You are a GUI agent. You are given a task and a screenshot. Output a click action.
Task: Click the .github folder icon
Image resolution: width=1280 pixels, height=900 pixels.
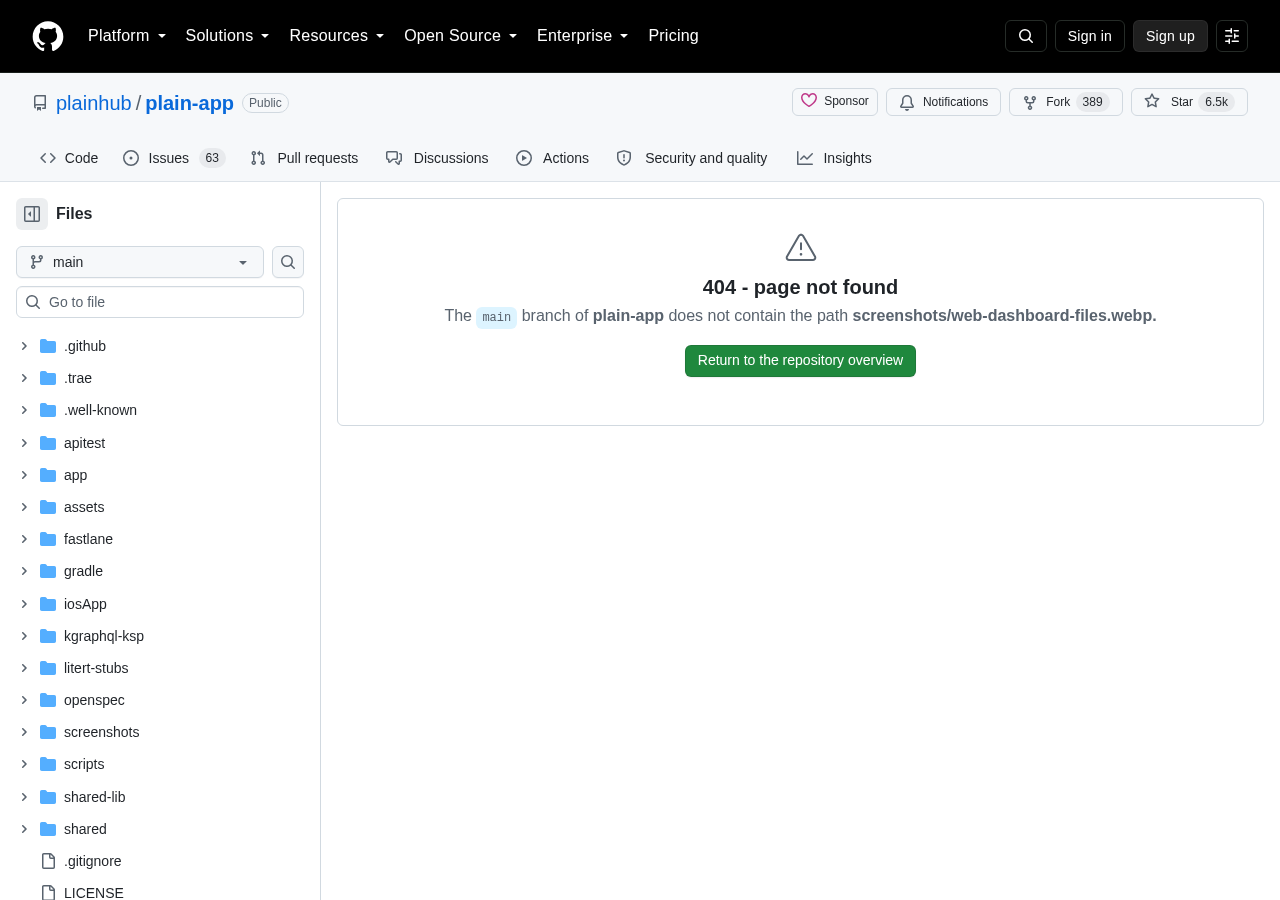(x=48, y=346)
